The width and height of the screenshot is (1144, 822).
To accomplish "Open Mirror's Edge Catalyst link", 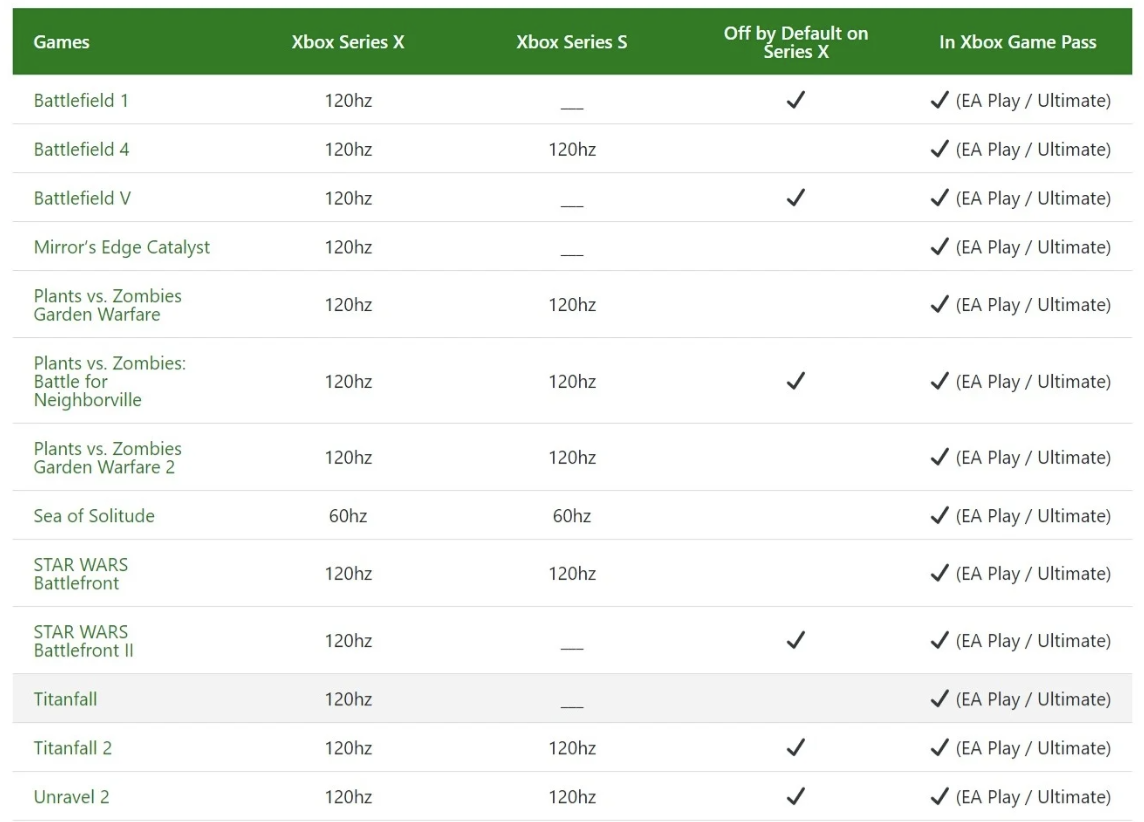I will 122,248.
